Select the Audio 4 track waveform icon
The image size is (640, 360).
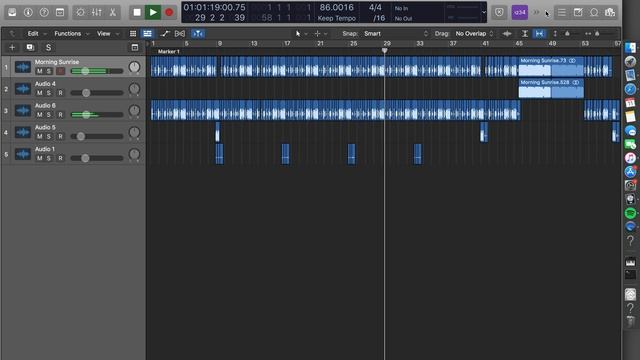pyautogui.click(x=22, y=89)
